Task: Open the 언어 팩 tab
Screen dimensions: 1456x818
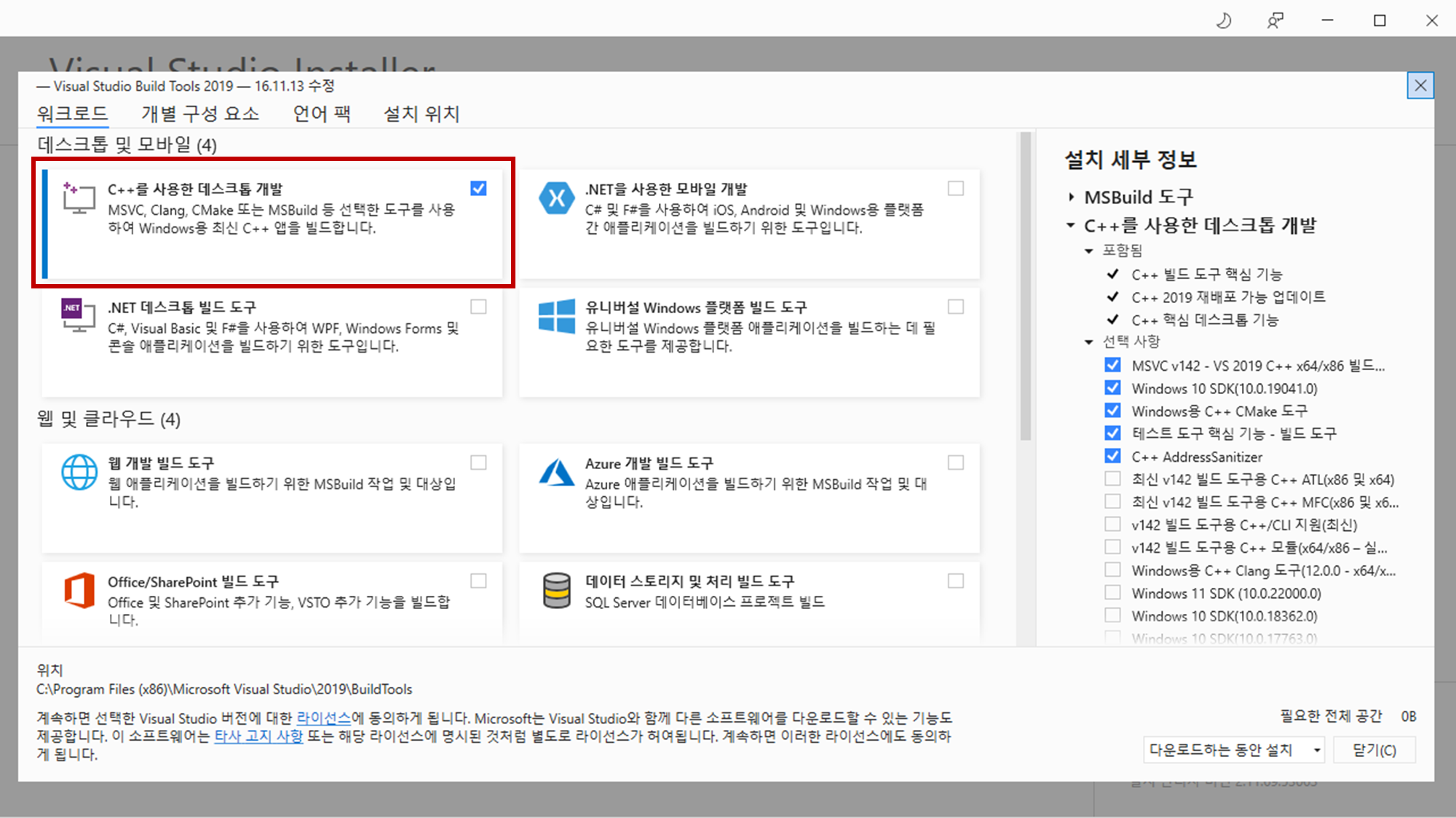Action: click(321, 114)
